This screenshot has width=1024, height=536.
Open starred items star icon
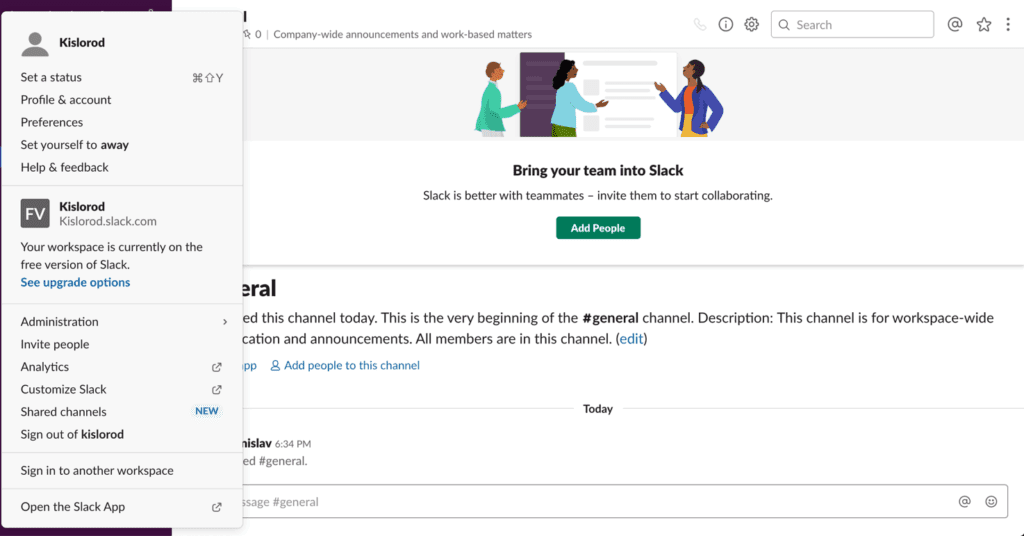click(984, 25)
